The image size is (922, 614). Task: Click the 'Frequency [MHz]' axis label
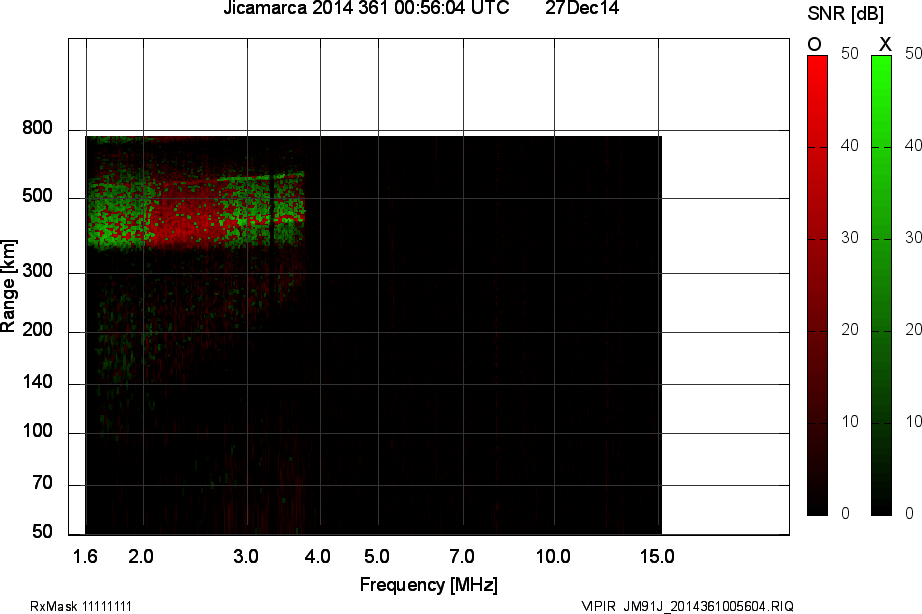pyautogui.click(x=429, y=585)
